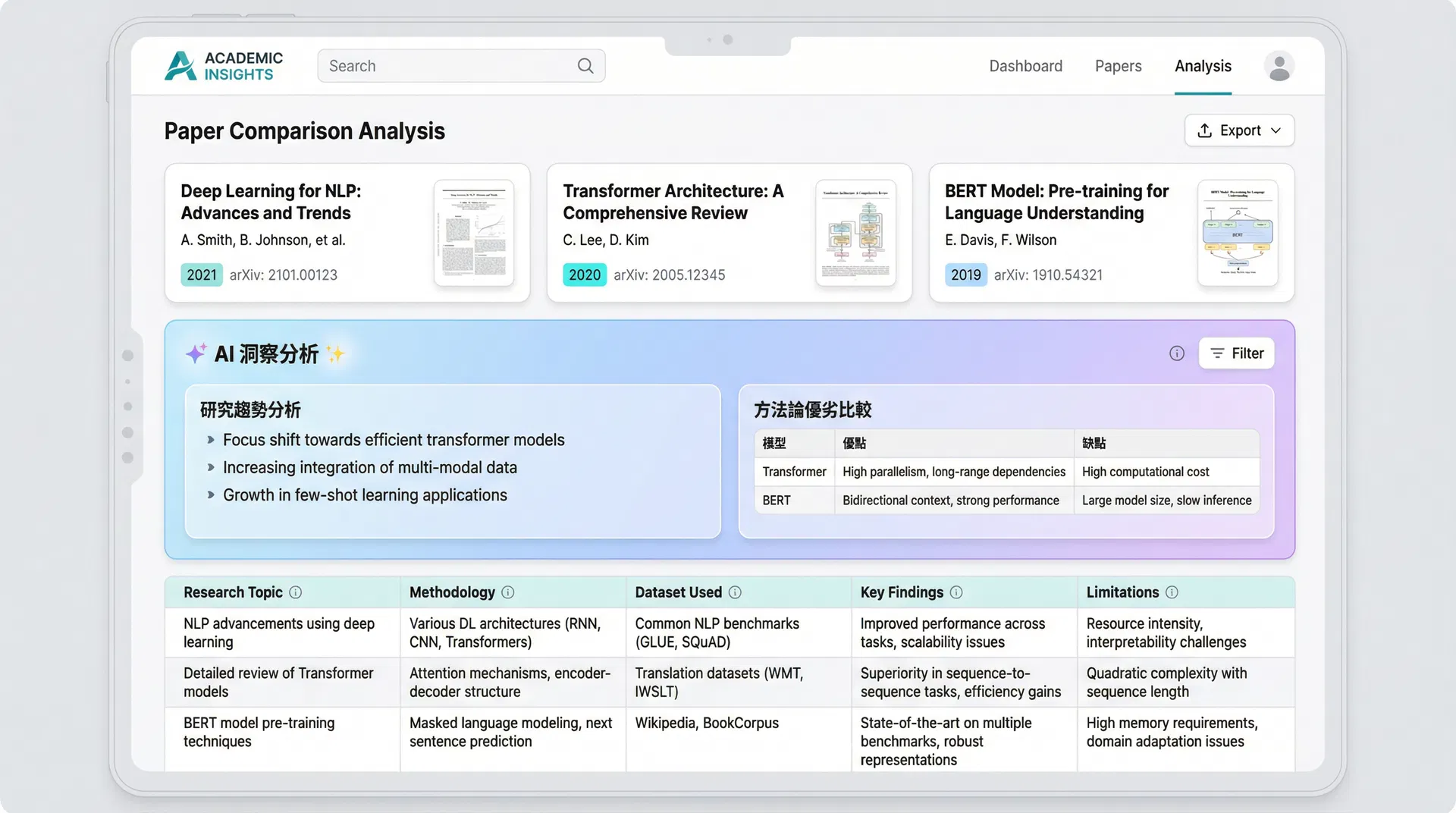Click info icon beside Methodology header
Screen dimensions: 1456x813
(508, 592)
